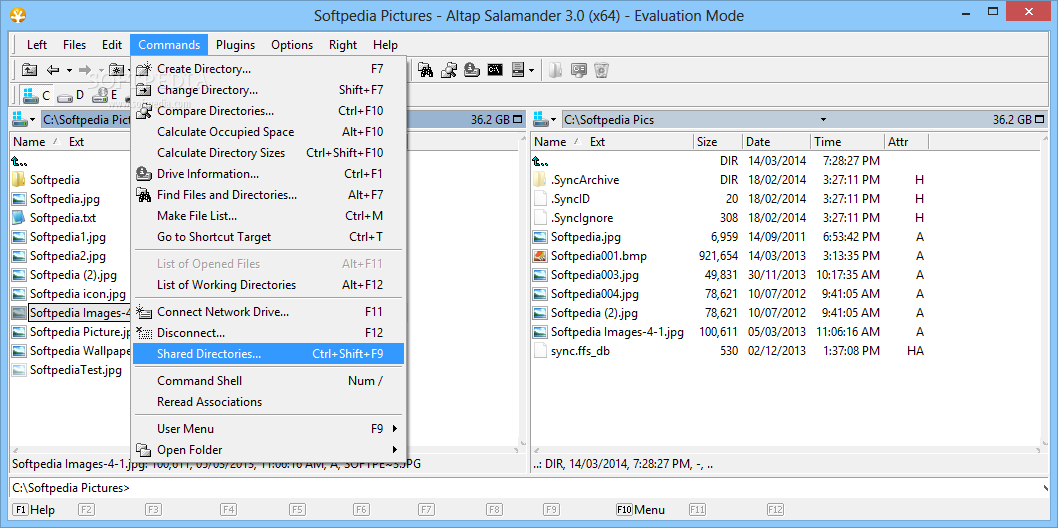This screenshot has width=1058, height=528.
Task: Sort right panel by Date column
Action: (777, 142)
